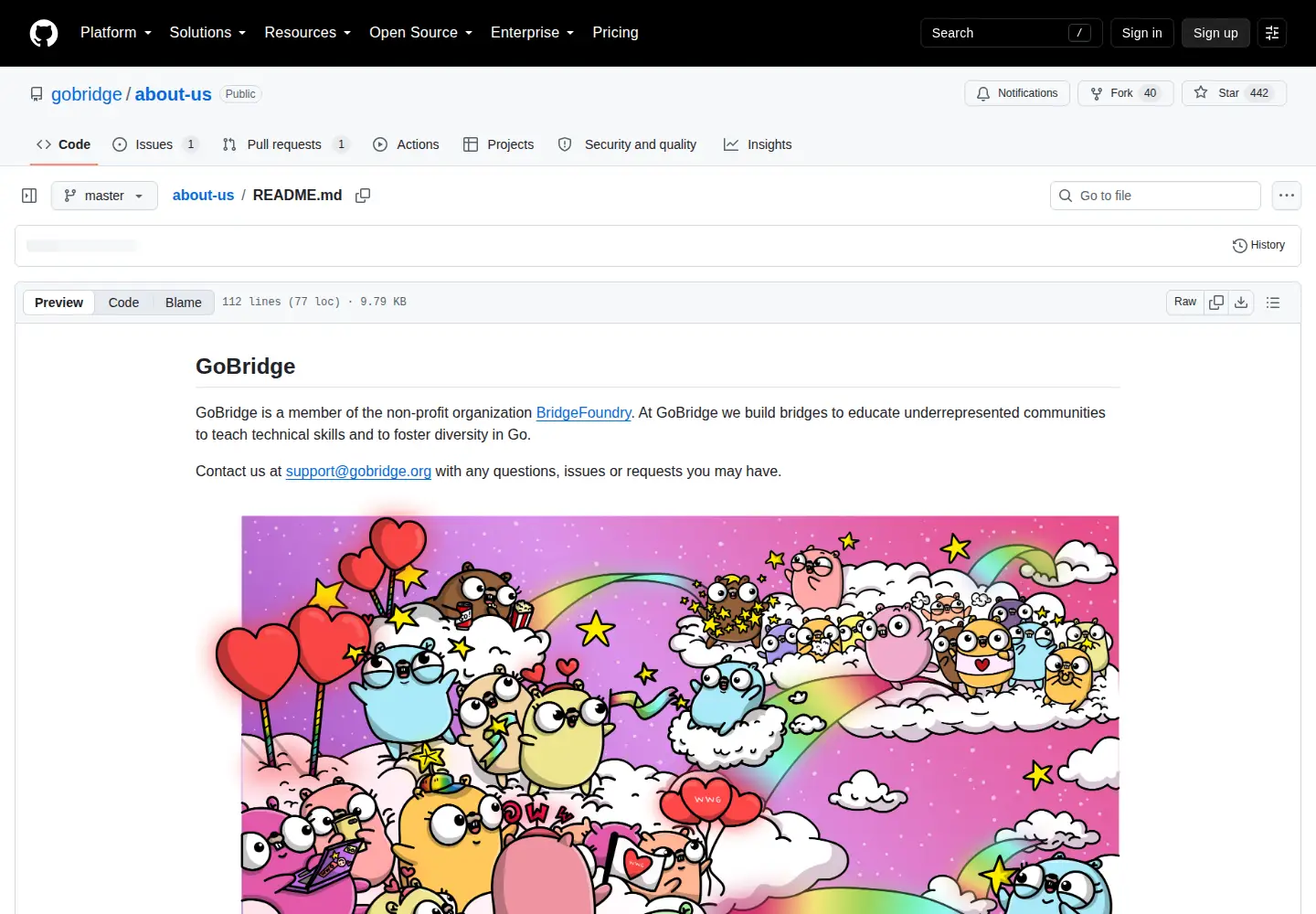Fork the about-us repository

[1126, 93]
